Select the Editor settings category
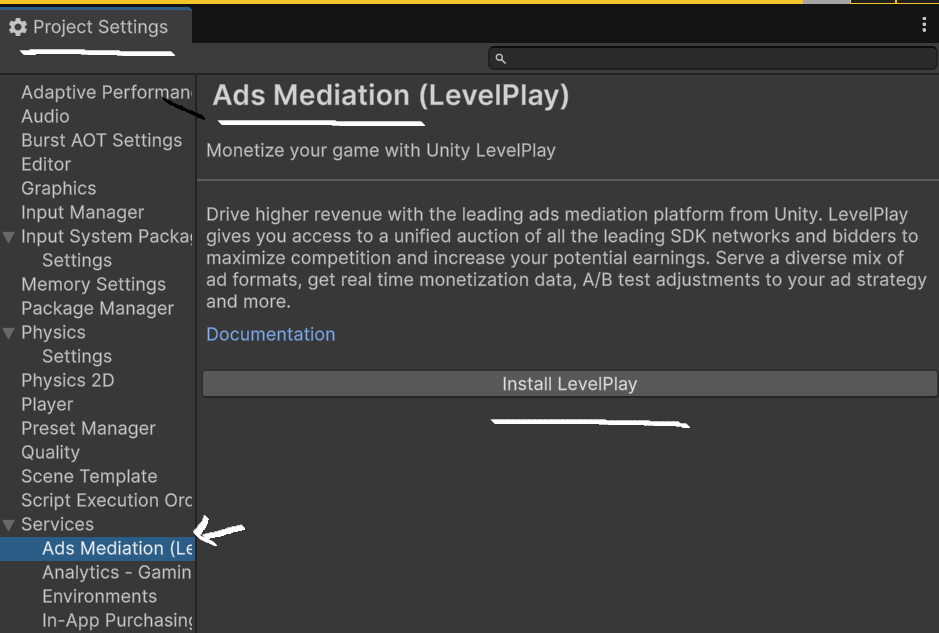Viewport: 939px width, 633px height. [46, 164]
